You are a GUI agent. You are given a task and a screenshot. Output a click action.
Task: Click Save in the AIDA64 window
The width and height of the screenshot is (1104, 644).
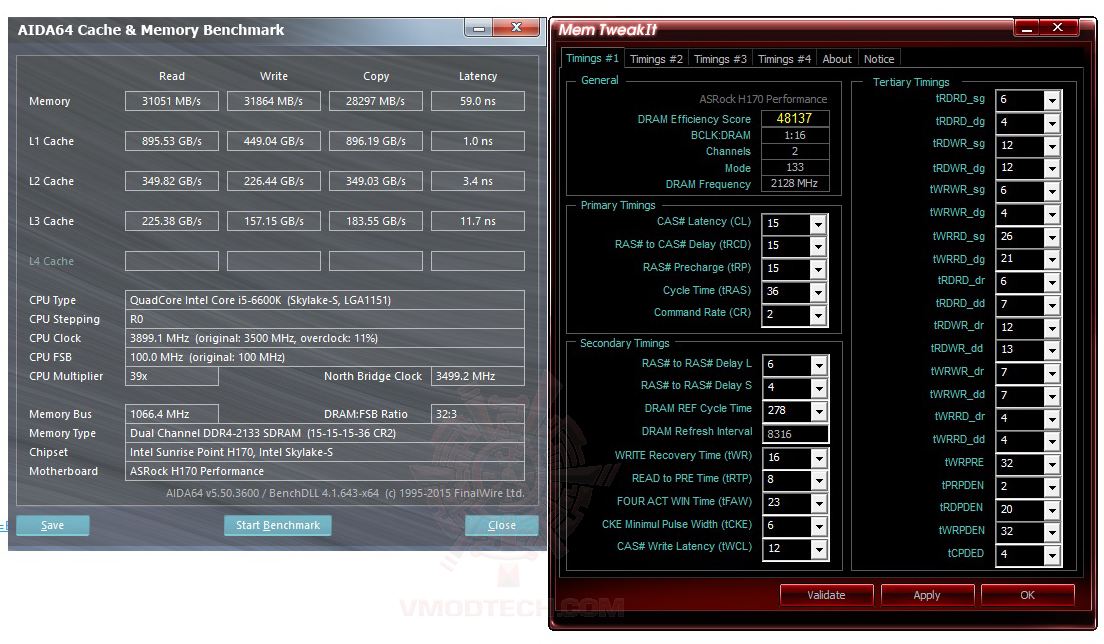[x=53, y=525]
